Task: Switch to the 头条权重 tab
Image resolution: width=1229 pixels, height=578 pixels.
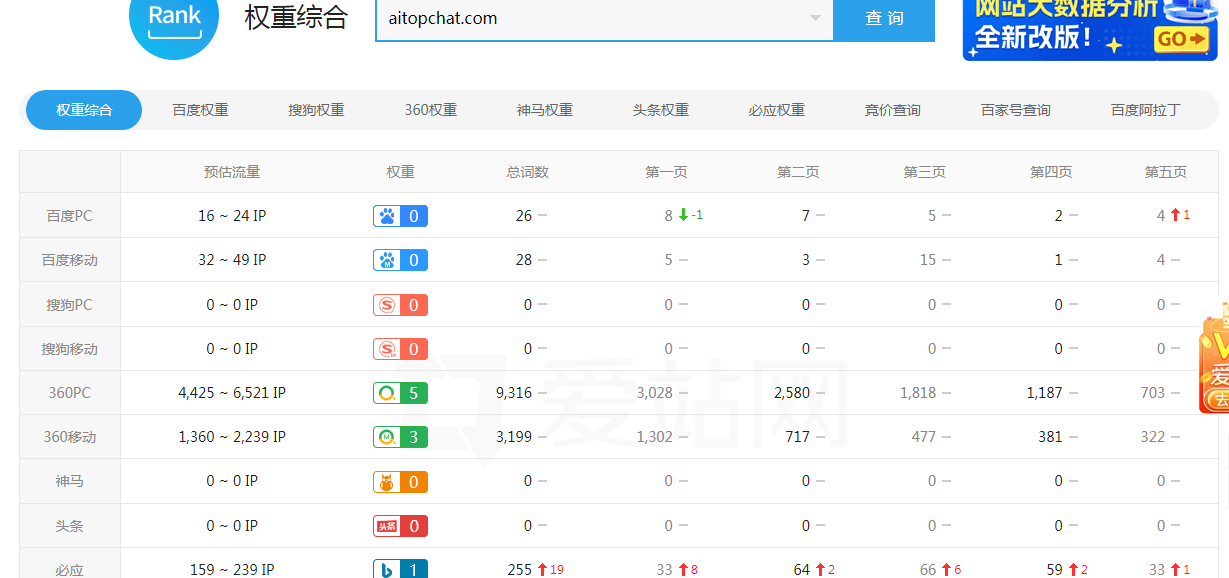Action: pyautogui.click(x=661, y=110)
